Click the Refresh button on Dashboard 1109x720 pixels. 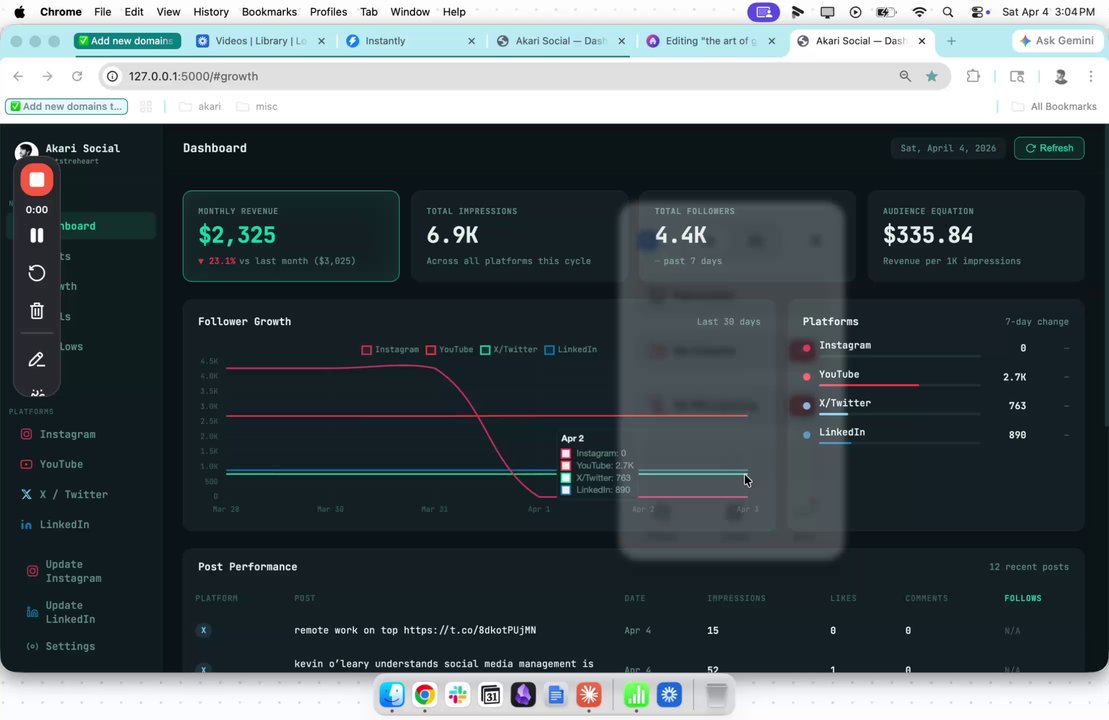(1049, 148)
